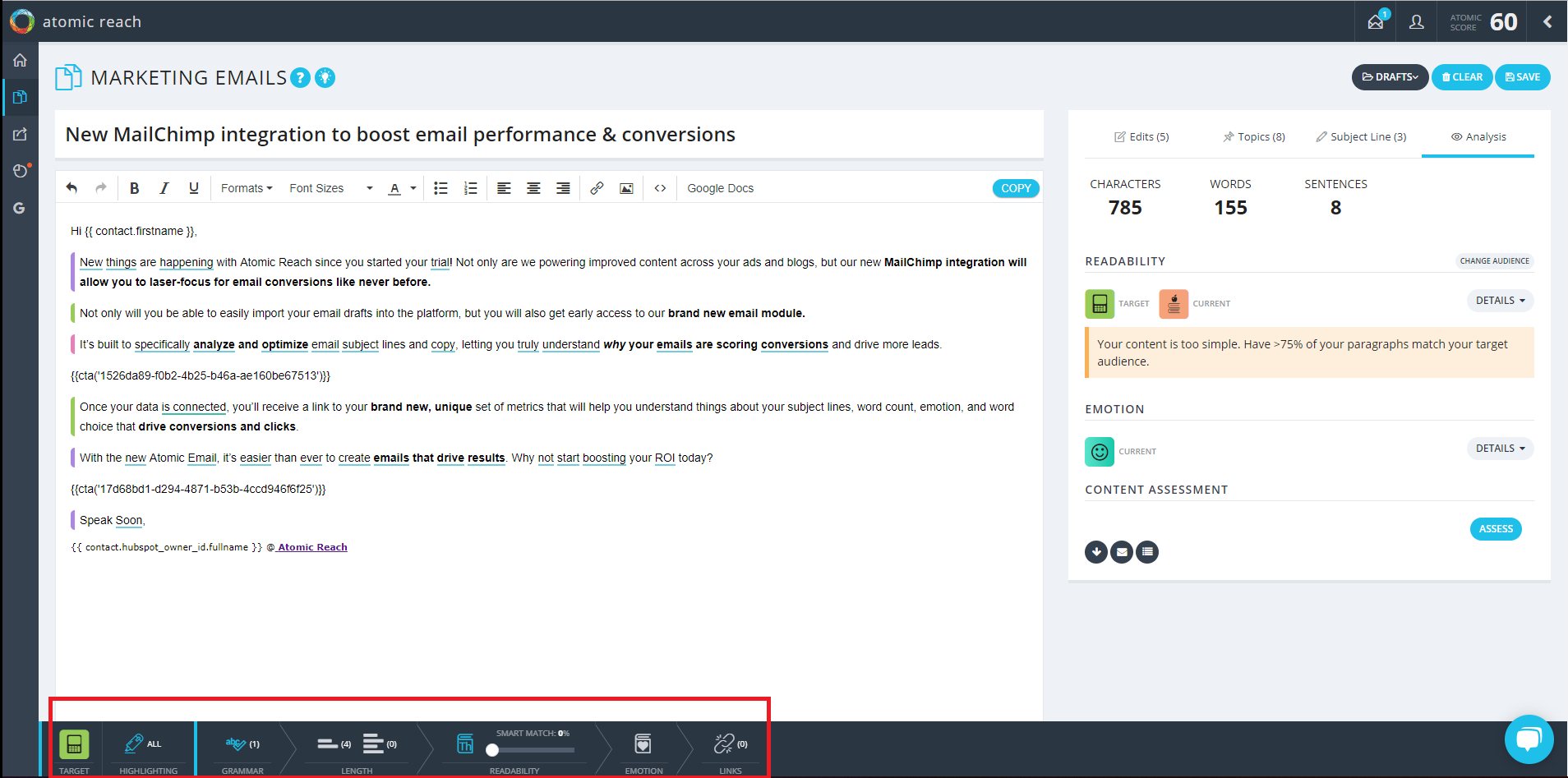Image resolution: width=1568 pixels, height=778 pixels.
Task: Click the Readability book icon in bottom bar
Action: point(465,744)
